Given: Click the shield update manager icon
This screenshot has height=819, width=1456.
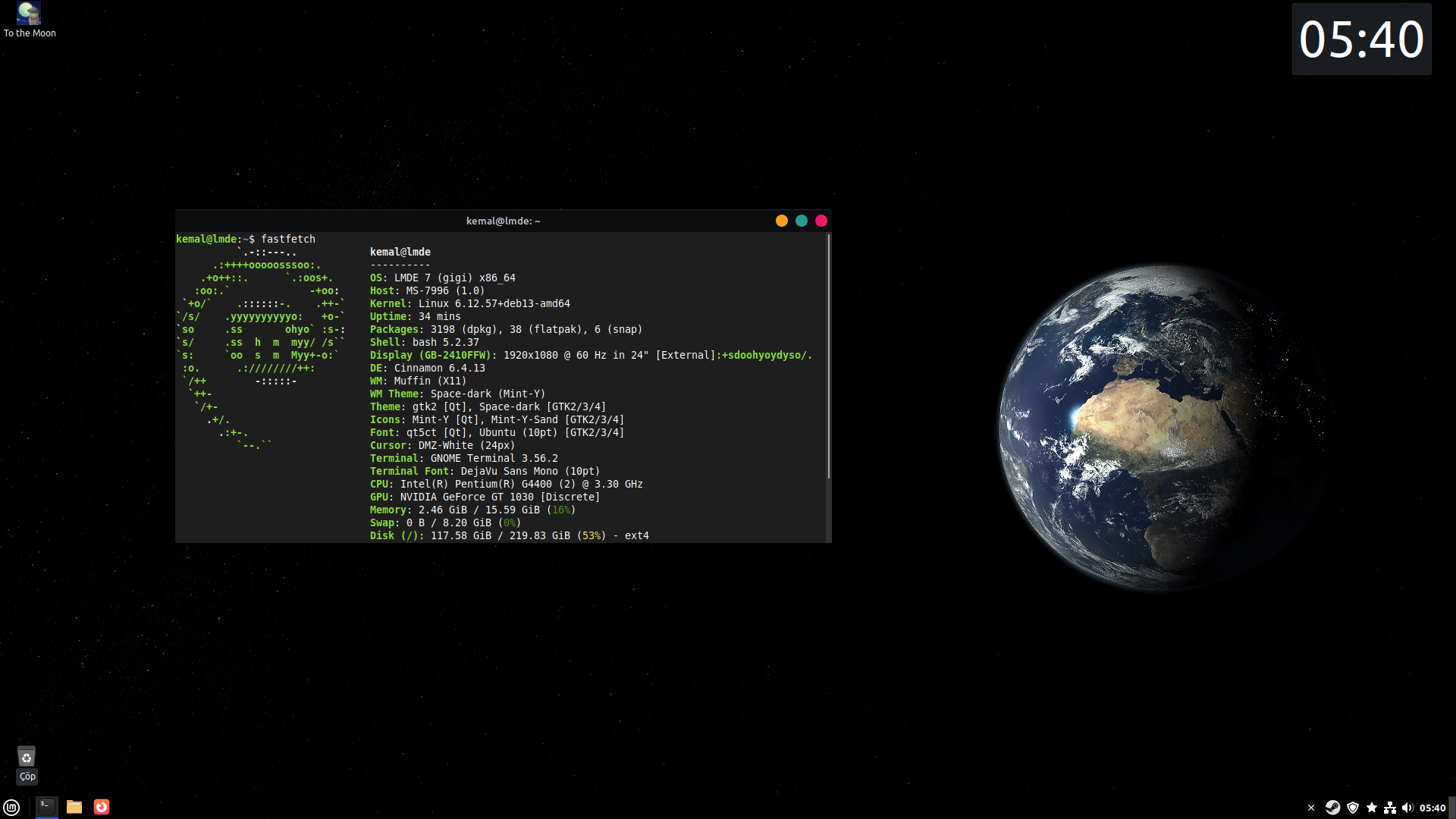Looking at the screenshot, I should click(1352, 808).
